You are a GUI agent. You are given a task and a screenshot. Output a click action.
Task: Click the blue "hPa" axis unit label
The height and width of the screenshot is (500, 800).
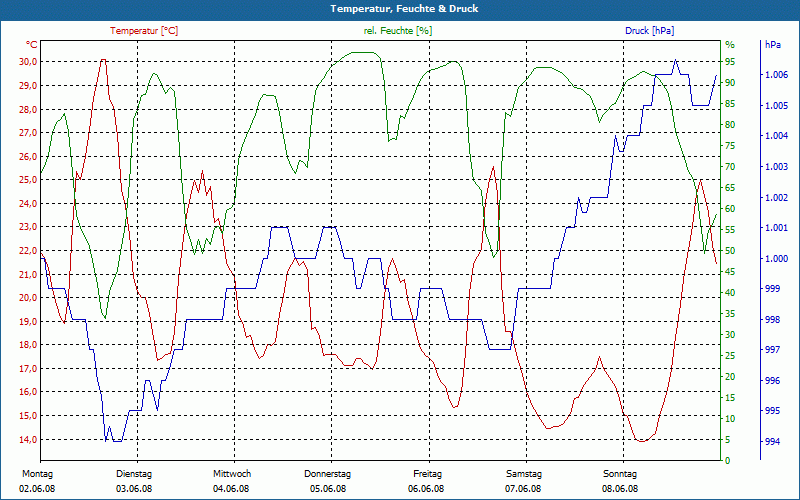[773, 45]
